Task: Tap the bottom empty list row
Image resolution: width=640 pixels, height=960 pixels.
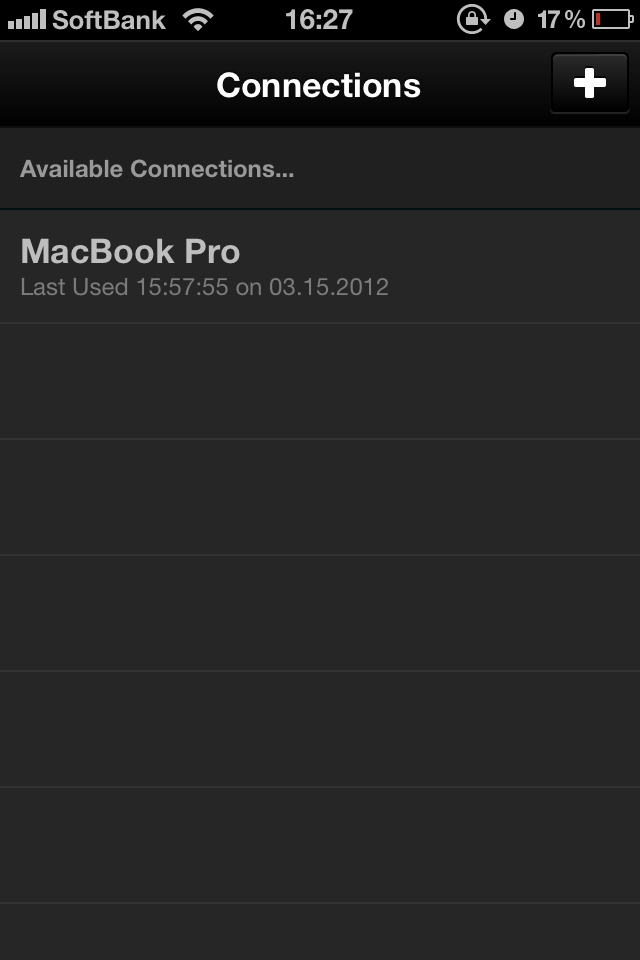Action: click(320, 930)
